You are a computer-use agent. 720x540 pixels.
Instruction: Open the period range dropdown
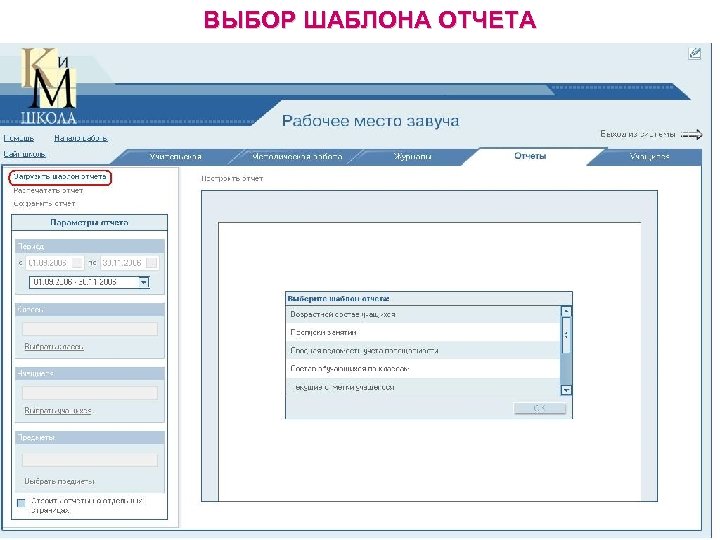144,282
